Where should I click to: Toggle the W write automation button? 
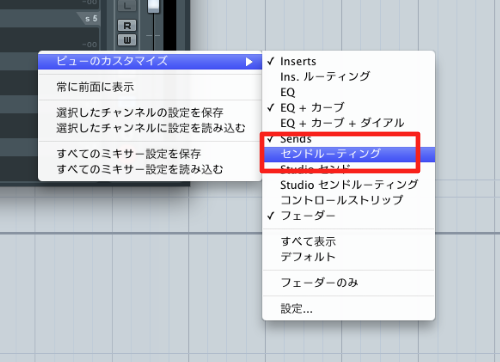[x=127, y=40]
